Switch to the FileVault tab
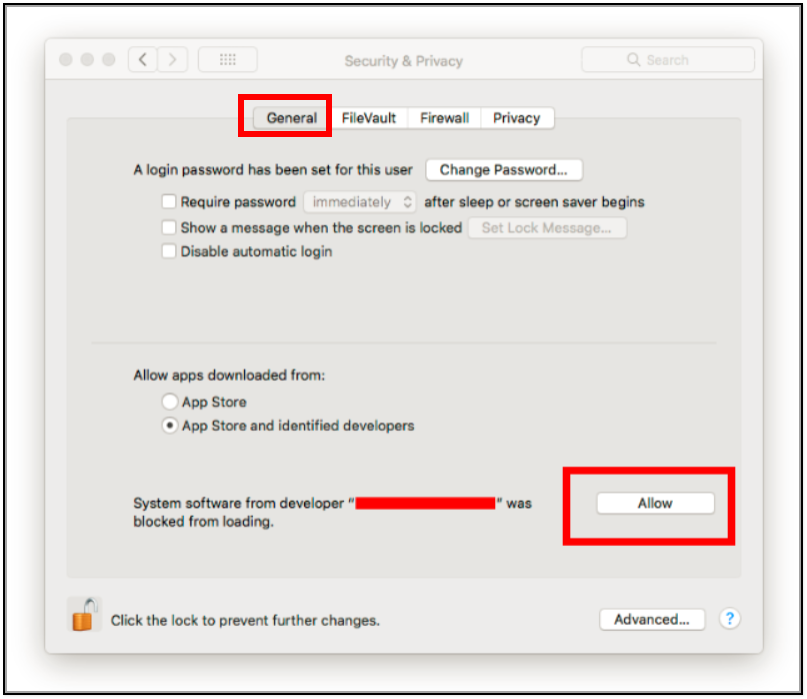The width and height of the screenshot is (807, 699). 369,118
